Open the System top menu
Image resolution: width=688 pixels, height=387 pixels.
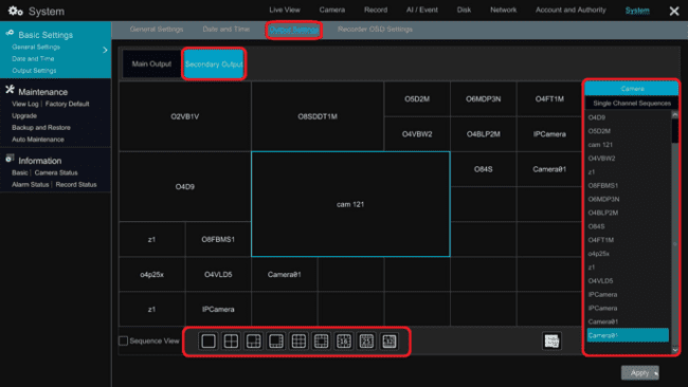[x=637, y=10]
